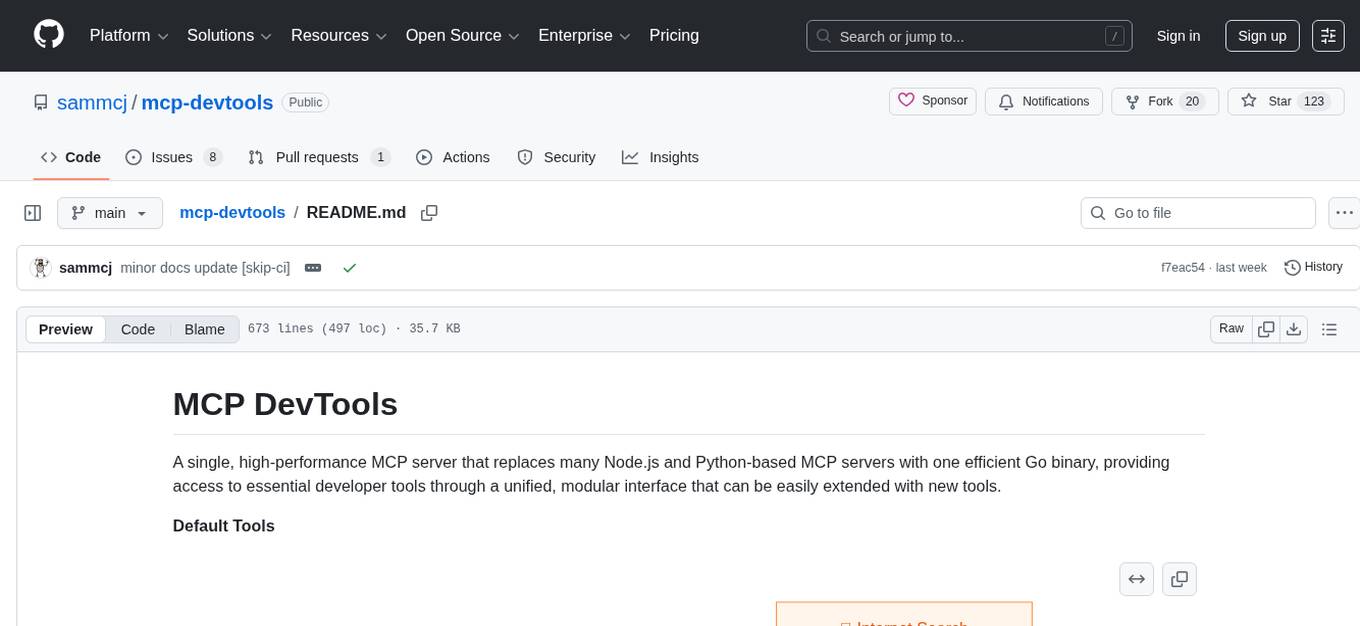Image resolution: width=1360 pixels, height=626 pixels.
Task: Sponsor the mcp-devtools repository
Action: pos(932,101)
